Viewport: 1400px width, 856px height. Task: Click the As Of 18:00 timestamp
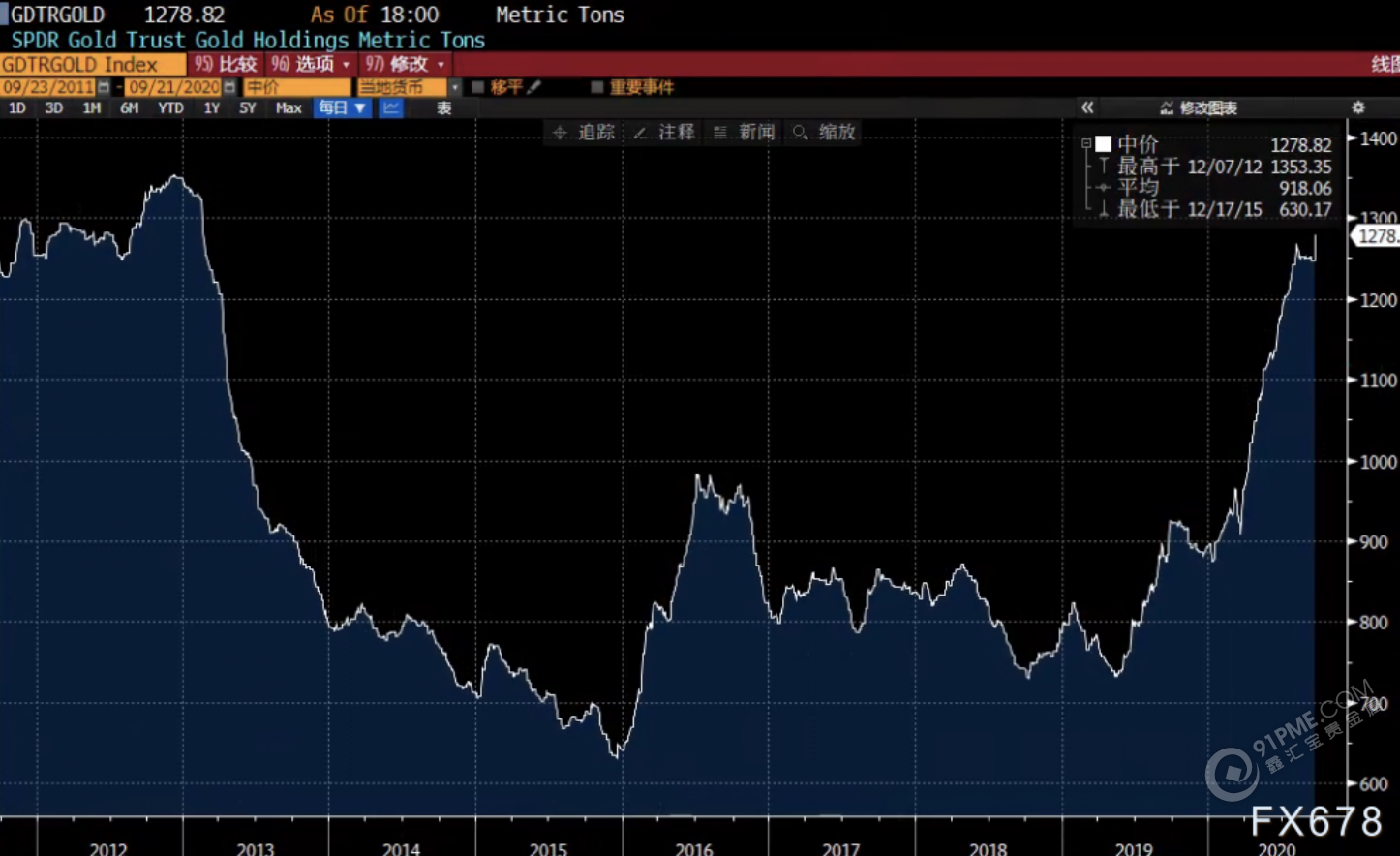pos(375,15)
